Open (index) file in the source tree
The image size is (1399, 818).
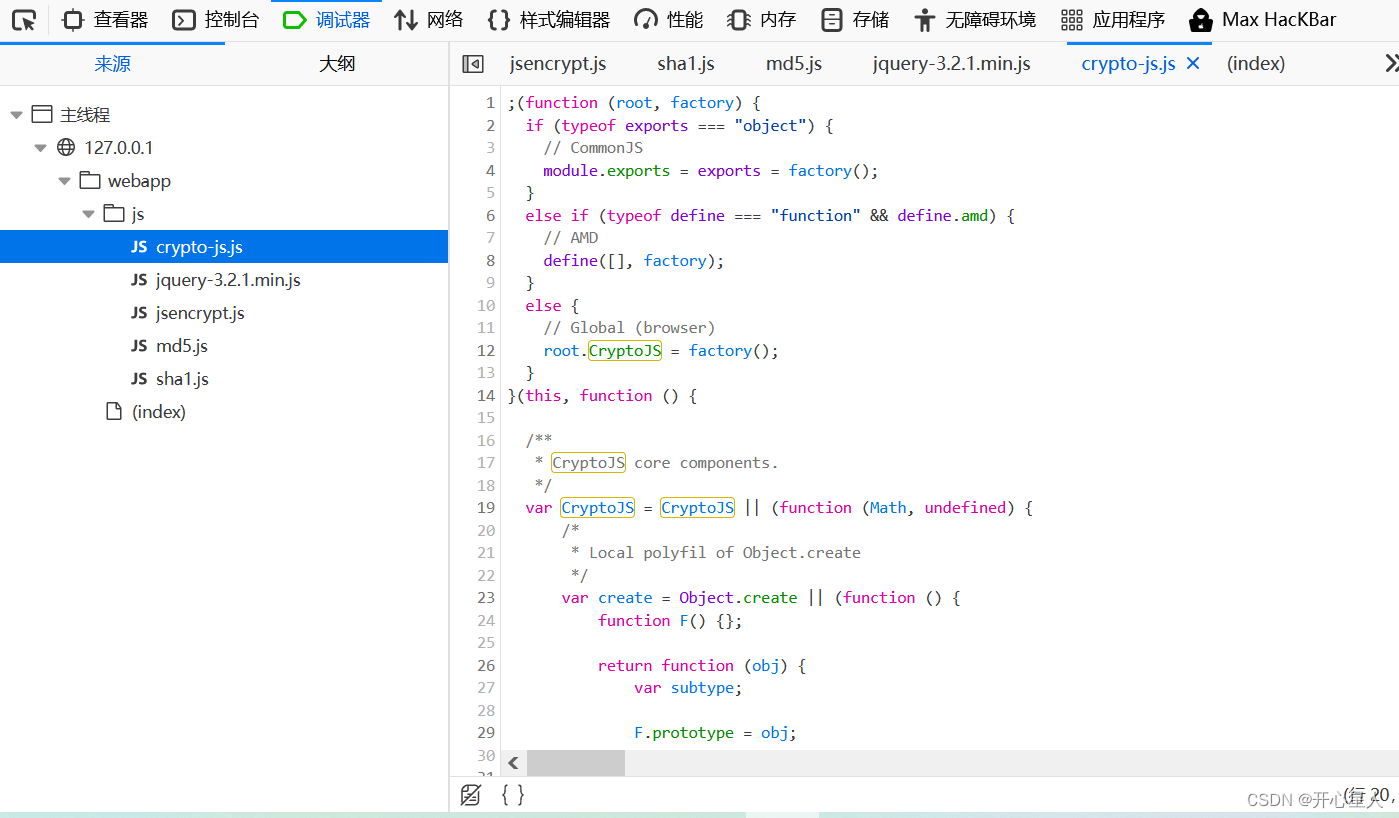[224, 412]
